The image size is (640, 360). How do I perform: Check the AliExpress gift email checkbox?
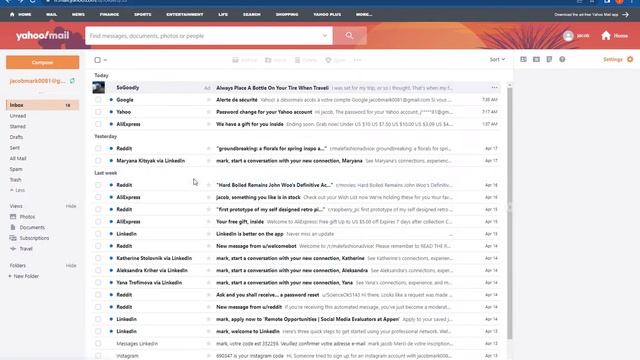tap(98, 124)
